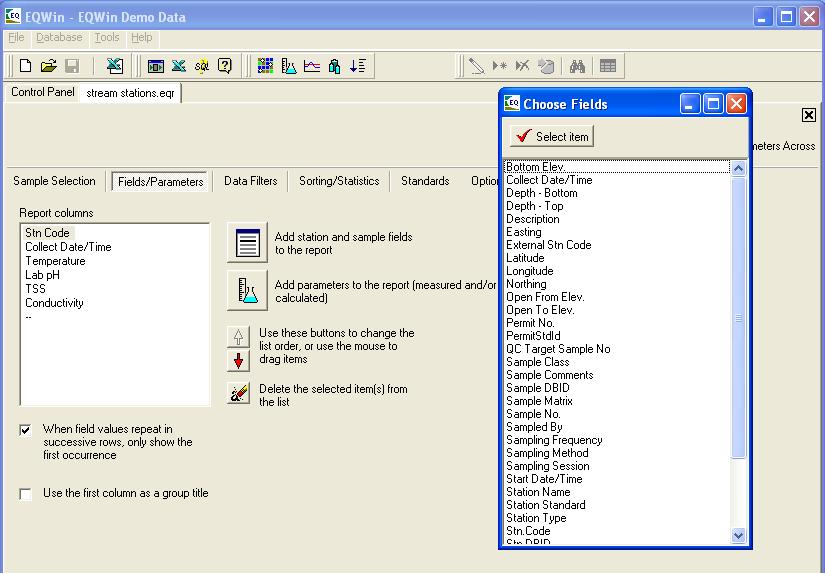Select 'Temperature' in Report columns
The image size is (825, 574).
pos(55,261)
